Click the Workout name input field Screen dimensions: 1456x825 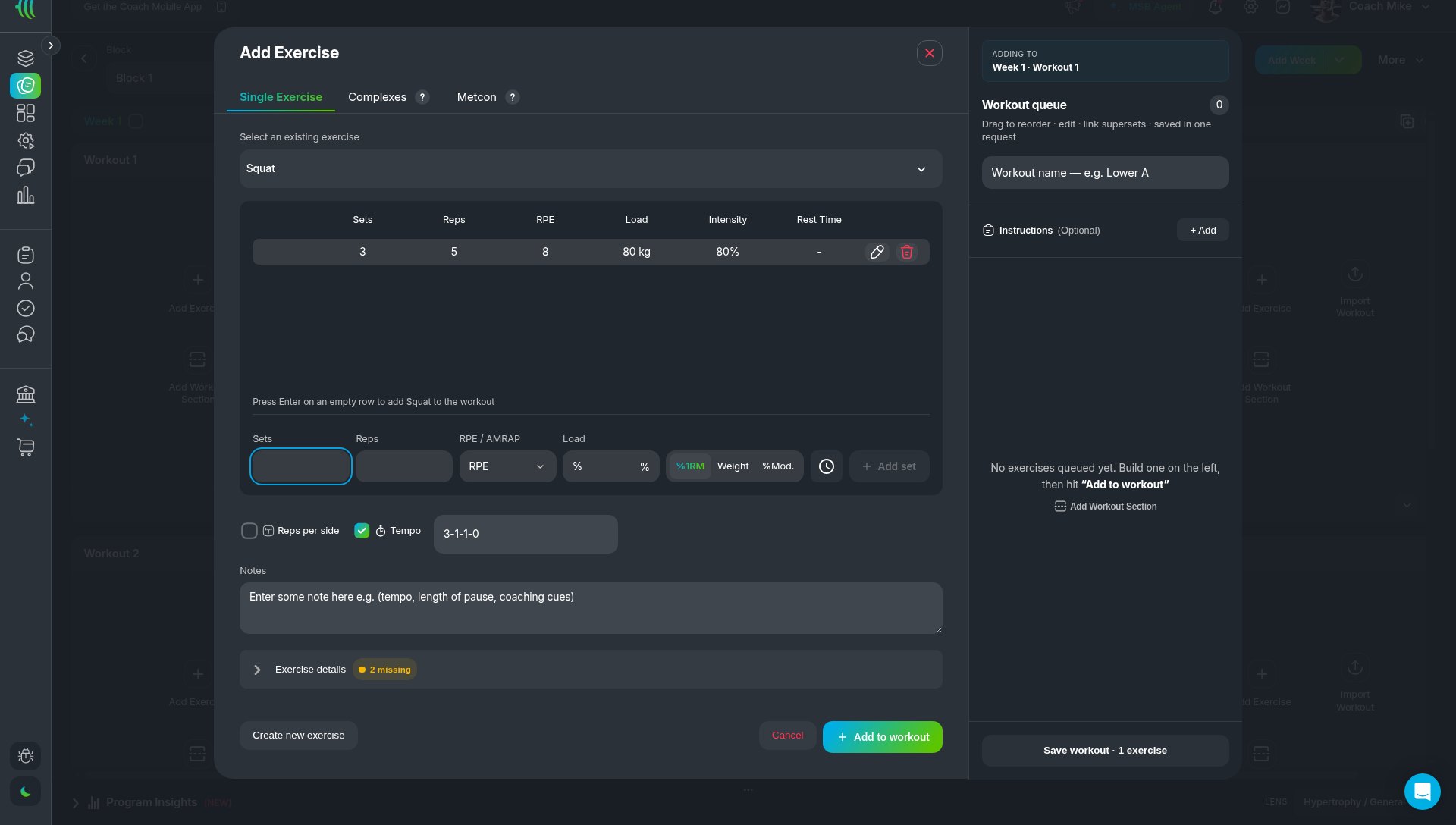coord(1105,173)
